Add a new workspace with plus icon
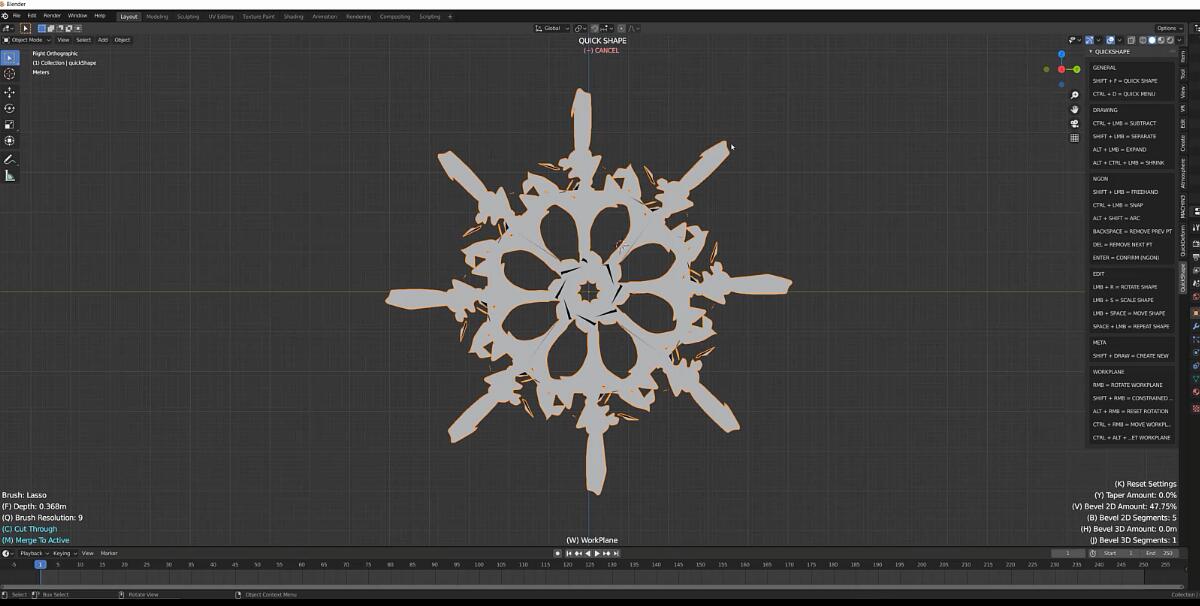This screenshot has height=606, width=1200. (450, 16)
